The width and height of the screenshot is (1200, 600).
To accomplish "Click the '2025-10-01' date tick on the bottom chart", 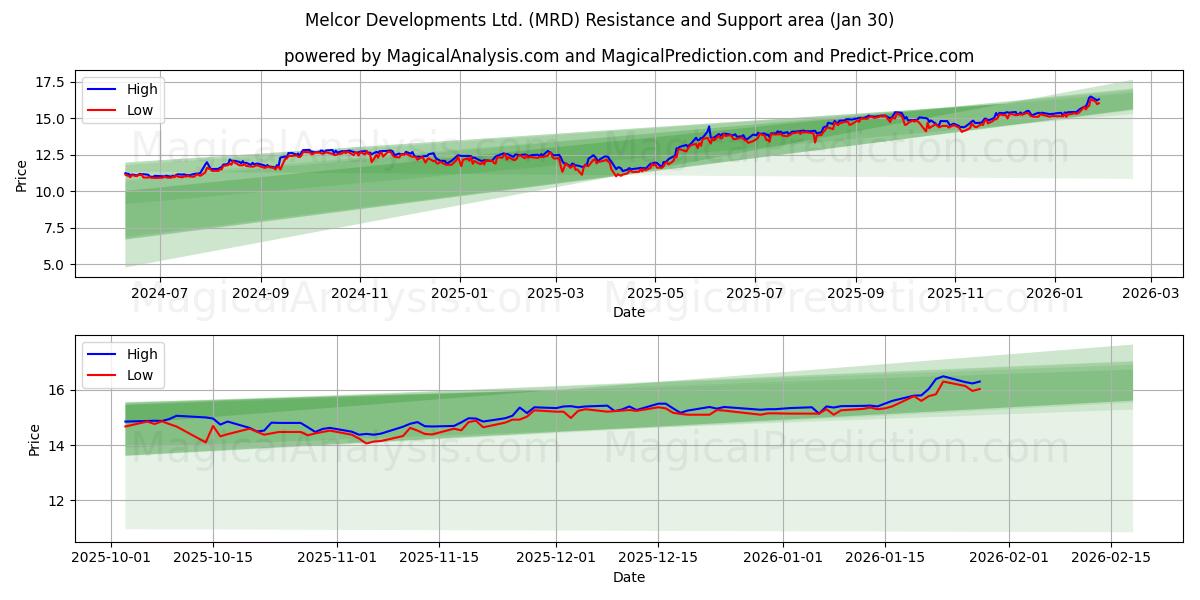I will click(x=112, y=560).
